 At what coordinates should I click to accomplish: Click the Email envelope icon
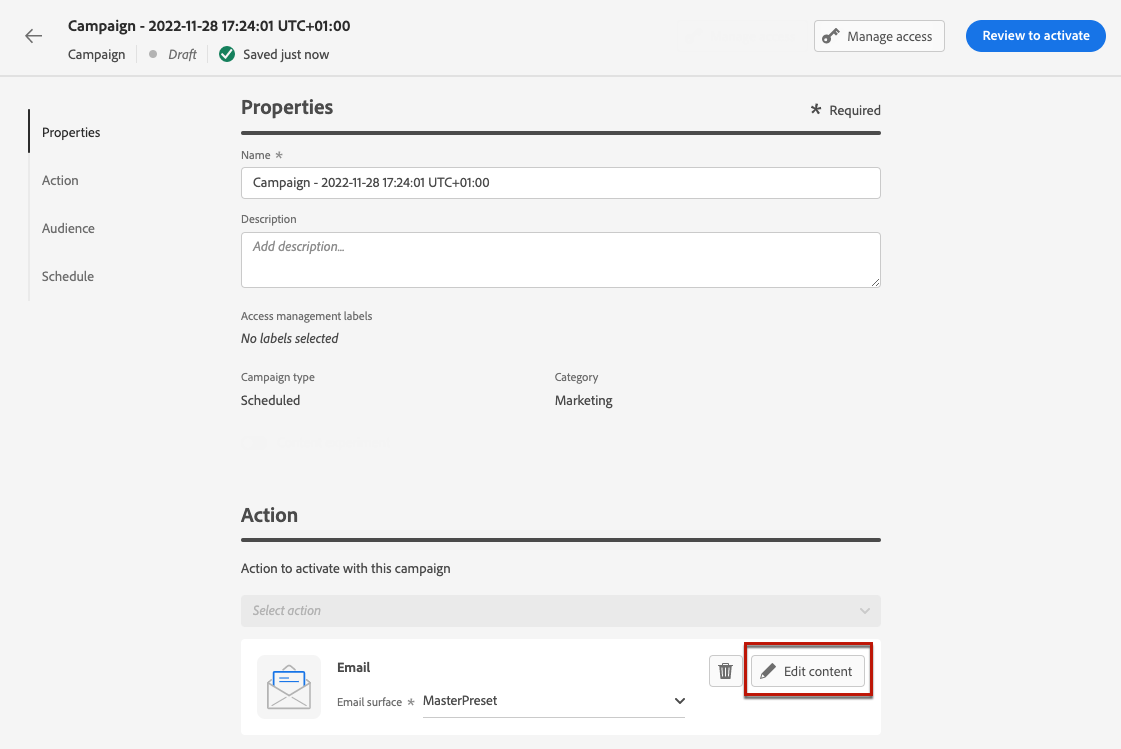289,687
